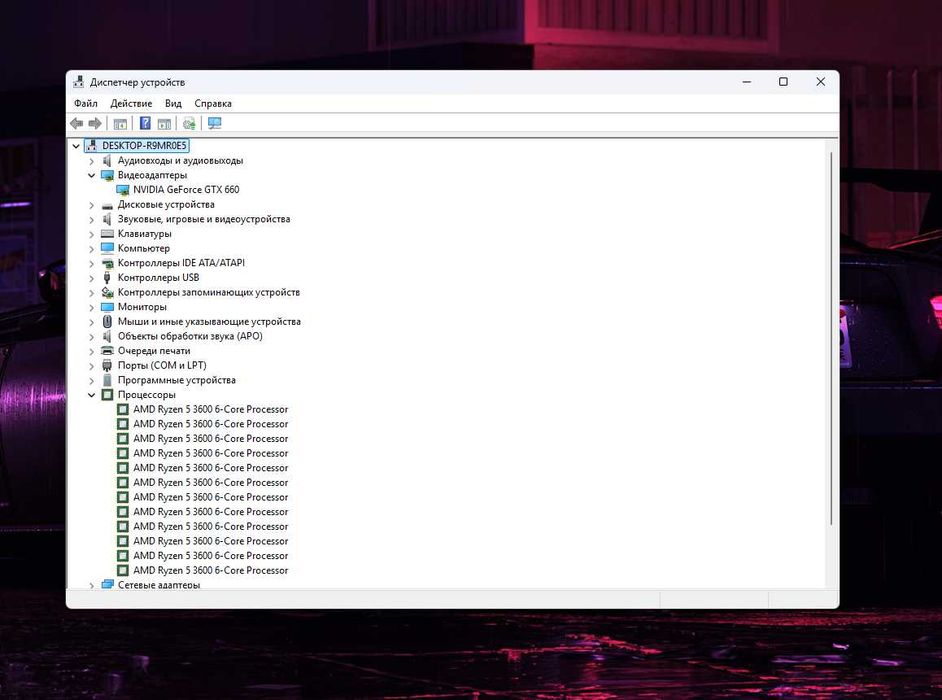The height and width of the screenshot is (700, 942).
Task: Click the chip icon beside Процессоры
Action: pyautogui.click(x=108, y=395)
